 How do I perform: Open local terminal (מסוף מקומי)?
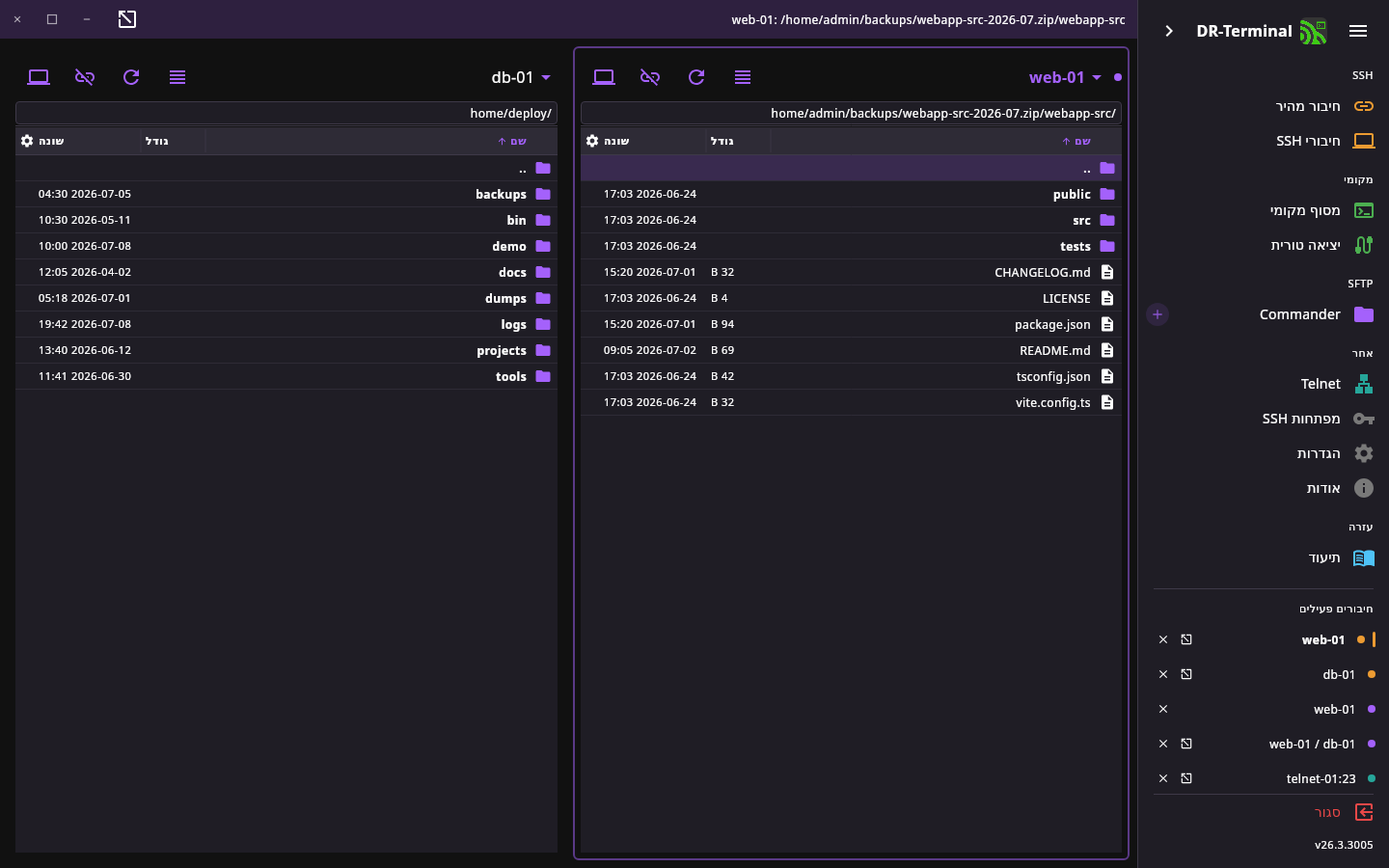point(1264,210)
